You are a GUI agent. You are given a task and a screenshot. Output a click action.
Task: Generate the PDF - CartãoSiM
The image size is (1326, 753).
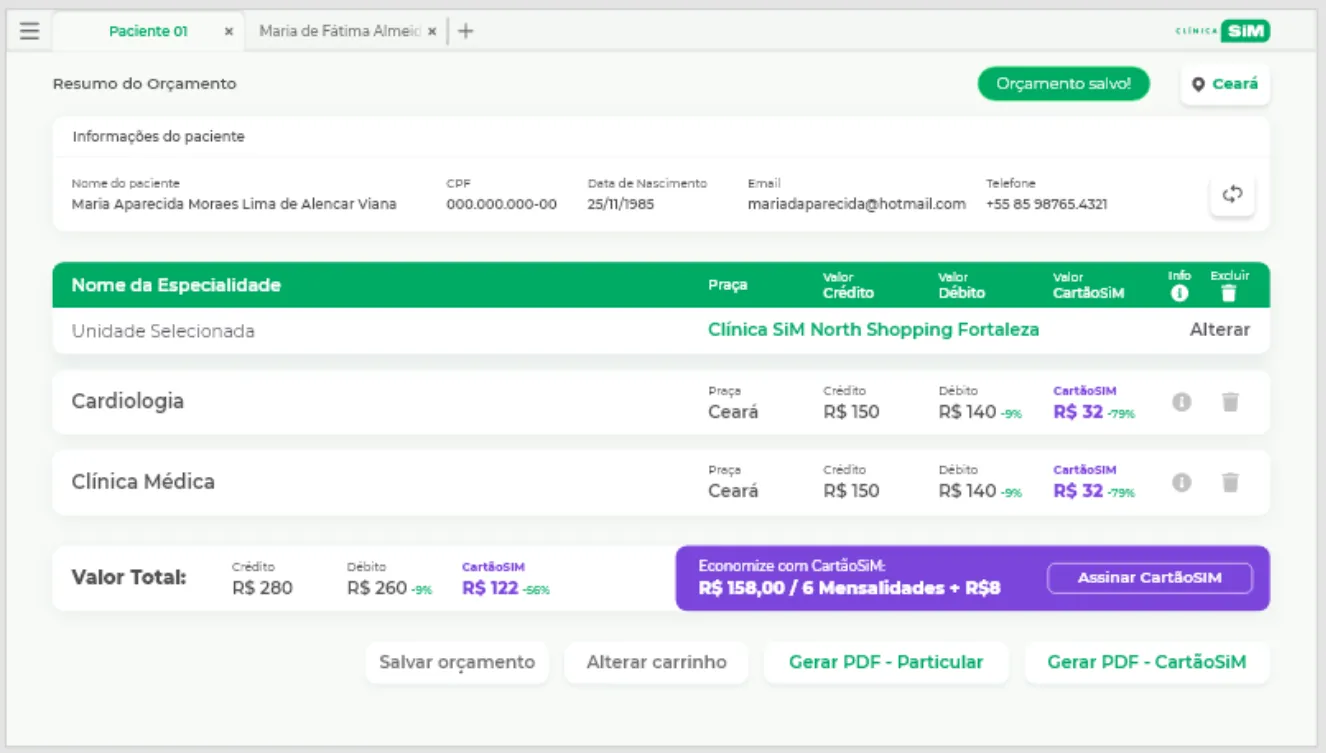point(1146,662)
